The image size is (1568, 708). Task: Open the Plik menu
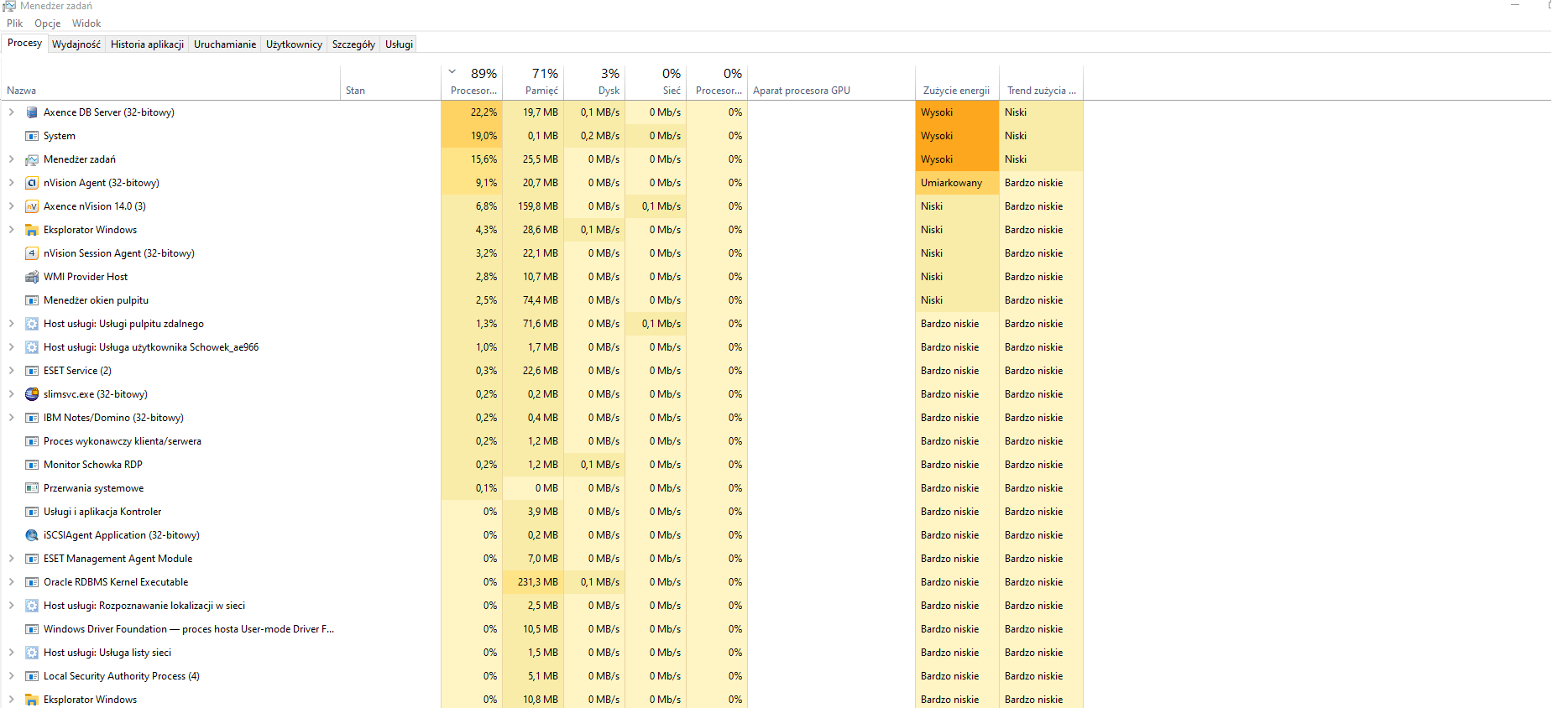(15, 23)
